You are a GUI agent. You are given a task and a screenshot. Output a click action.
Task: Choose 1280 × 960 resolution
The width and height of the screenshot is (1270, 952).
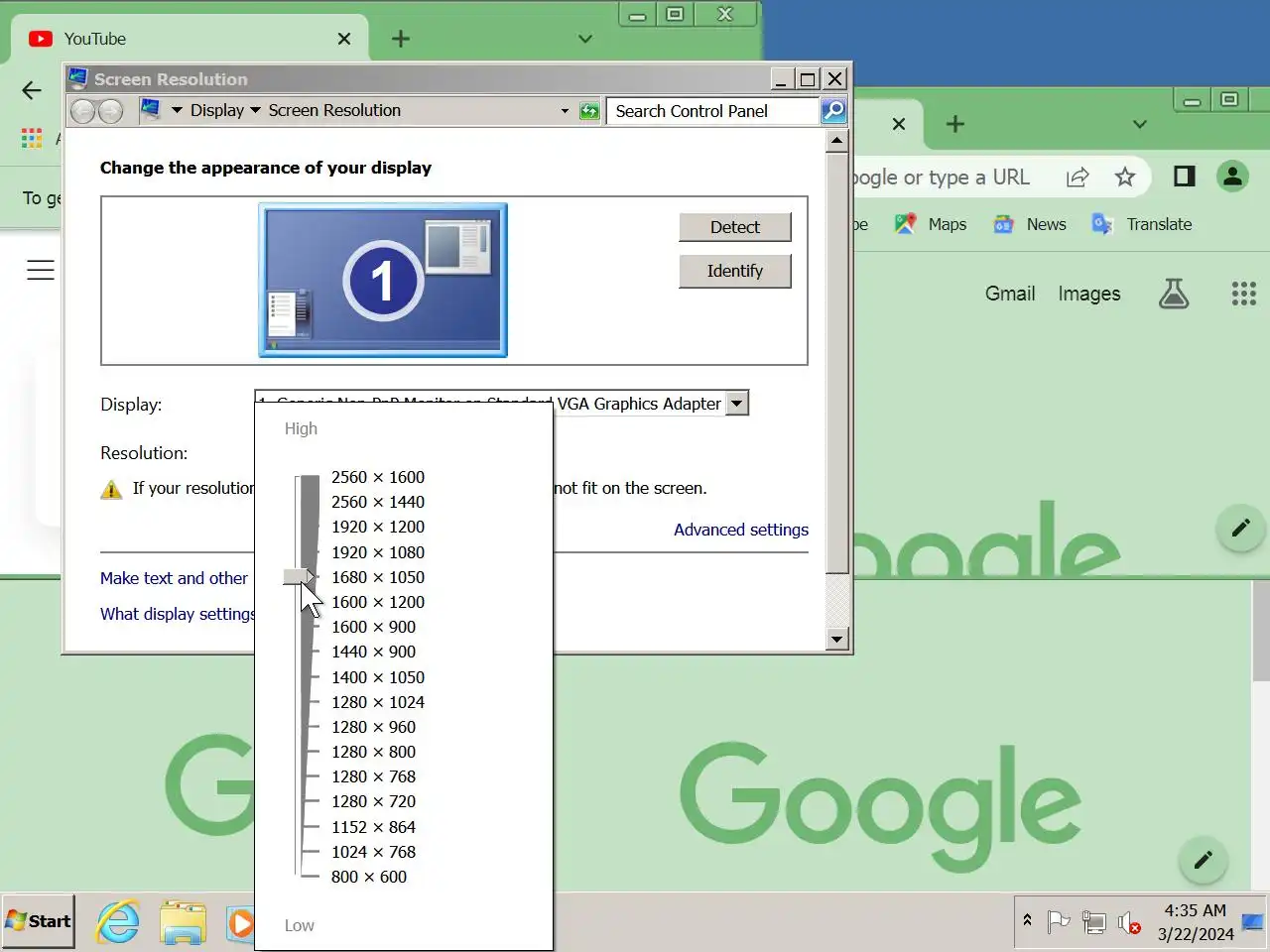[x=373, y=727]
